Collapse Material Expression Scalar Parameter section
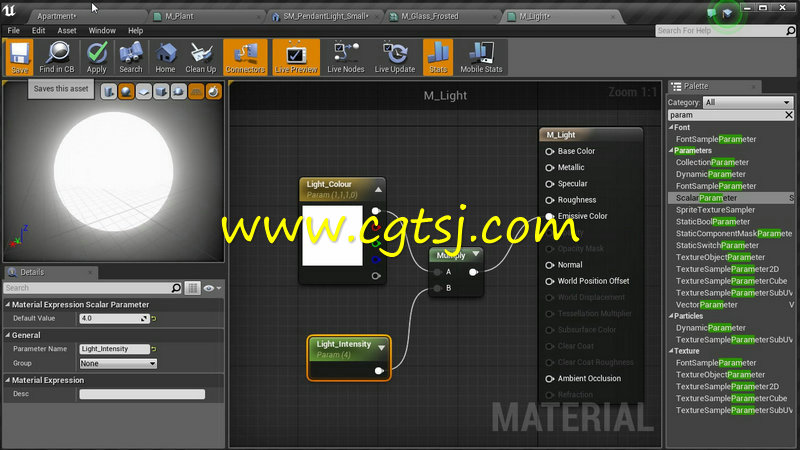The image size is (800, 450). [x=8, y=305]
